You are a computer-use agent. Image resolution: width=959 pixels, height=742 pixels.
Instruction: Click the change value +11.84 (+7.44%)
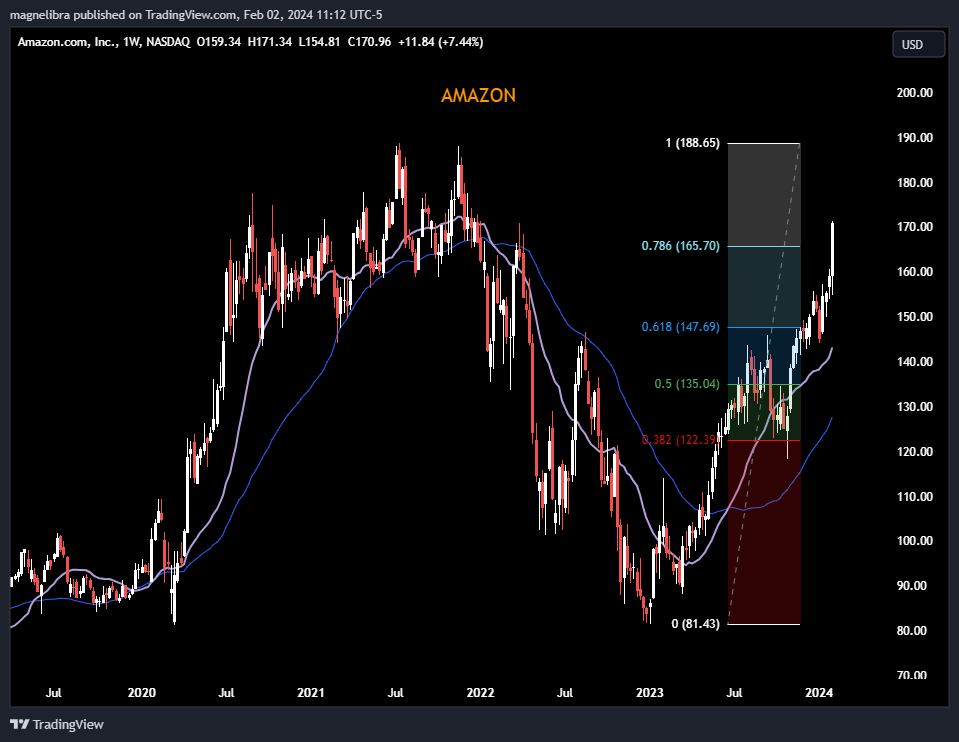coord(440,42)
